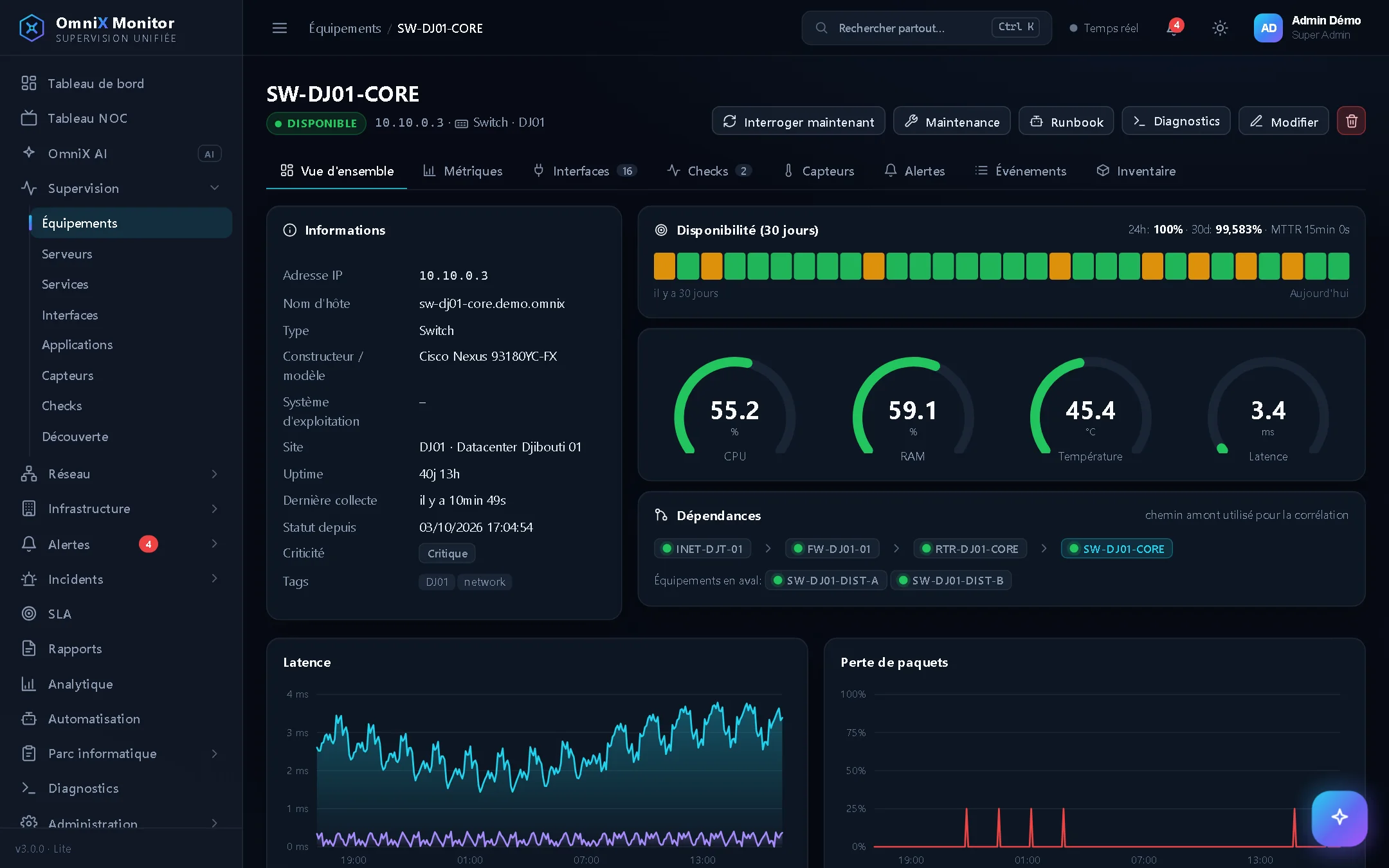
Task: Toggle light theme with sun icon
Action: 1220,28
